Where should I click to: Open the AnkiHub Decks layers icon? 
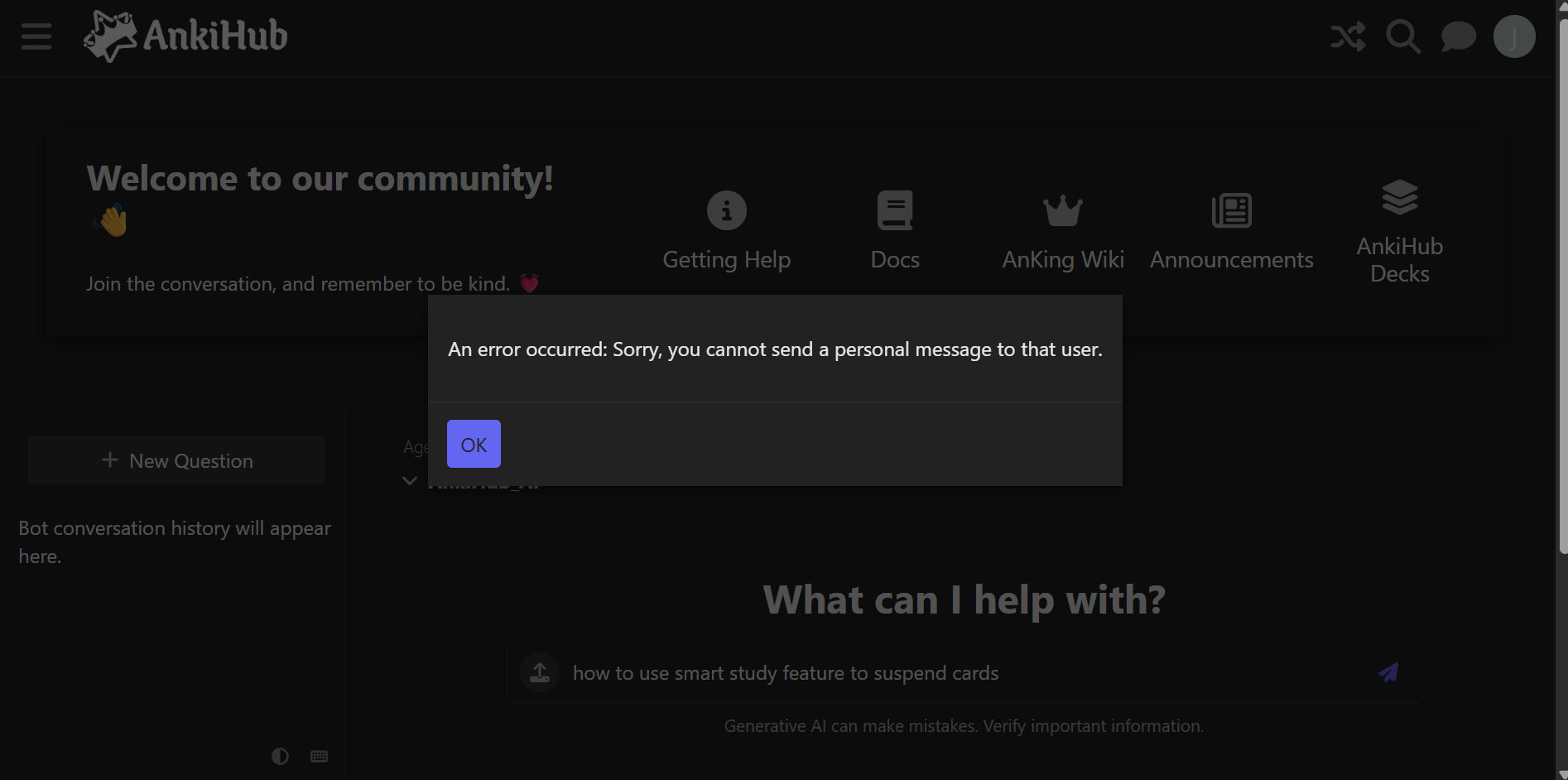(x=1400, y=197)
